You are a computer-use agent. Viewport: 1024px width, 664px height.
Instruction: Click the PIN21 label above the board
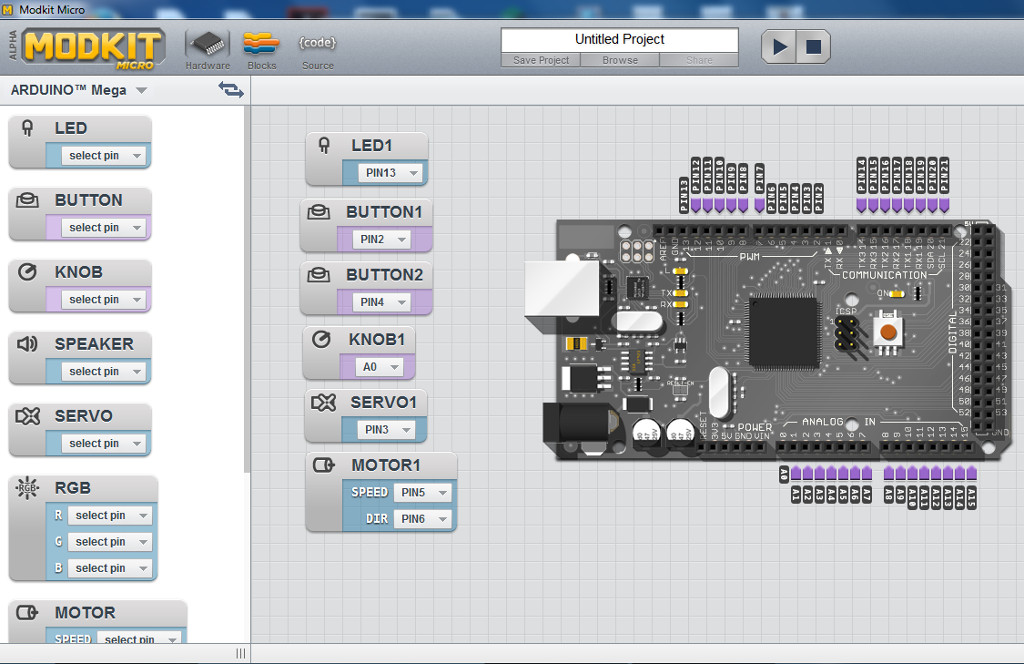(944, 175)
